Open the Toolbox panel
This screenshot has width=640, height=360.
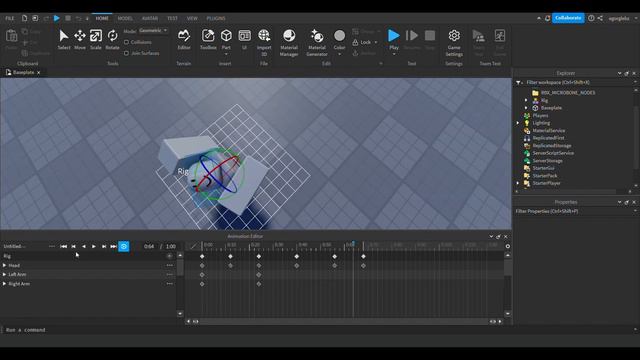click(208, 40)
